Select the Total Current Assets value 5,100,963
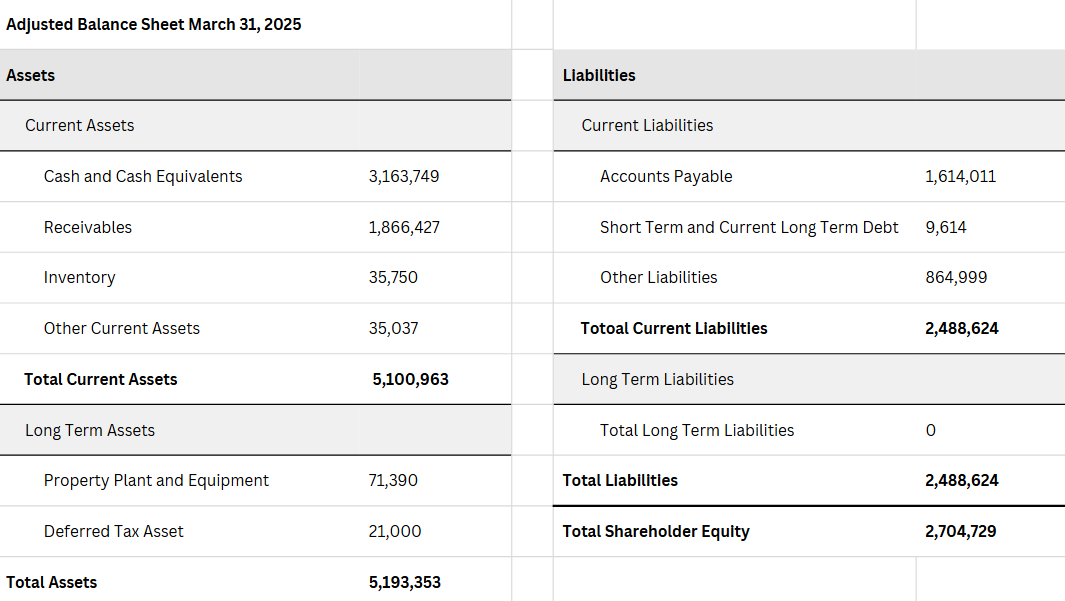This screenshot has height=601, width=1065. (410, 379)
